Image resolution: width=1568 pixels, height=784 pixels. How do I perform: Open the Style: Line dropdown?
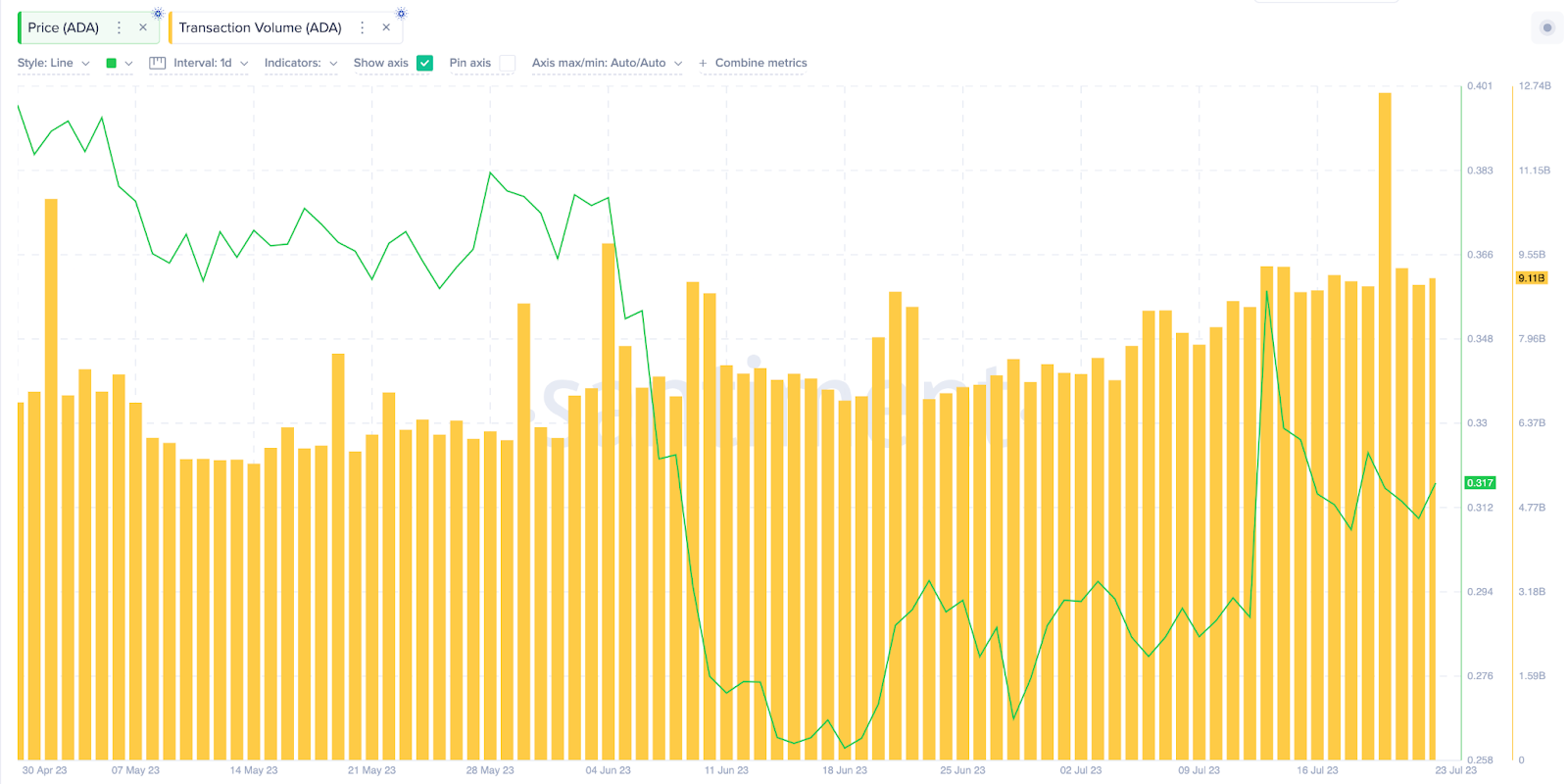54,63
